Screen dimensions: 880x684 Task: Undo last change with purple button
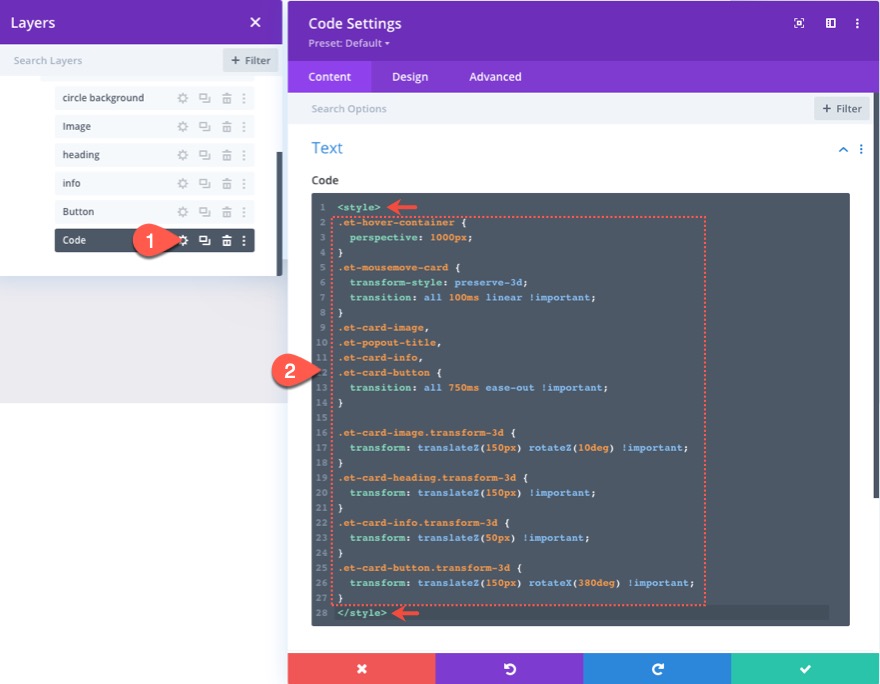[509, 669]
